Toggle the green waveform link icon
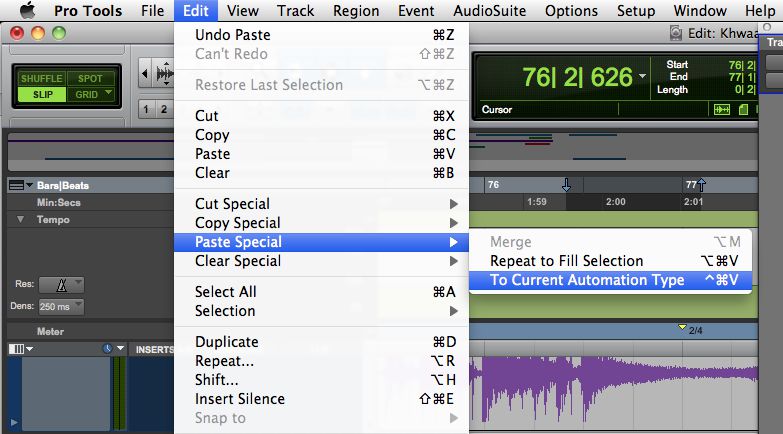 tap(722, 110)
